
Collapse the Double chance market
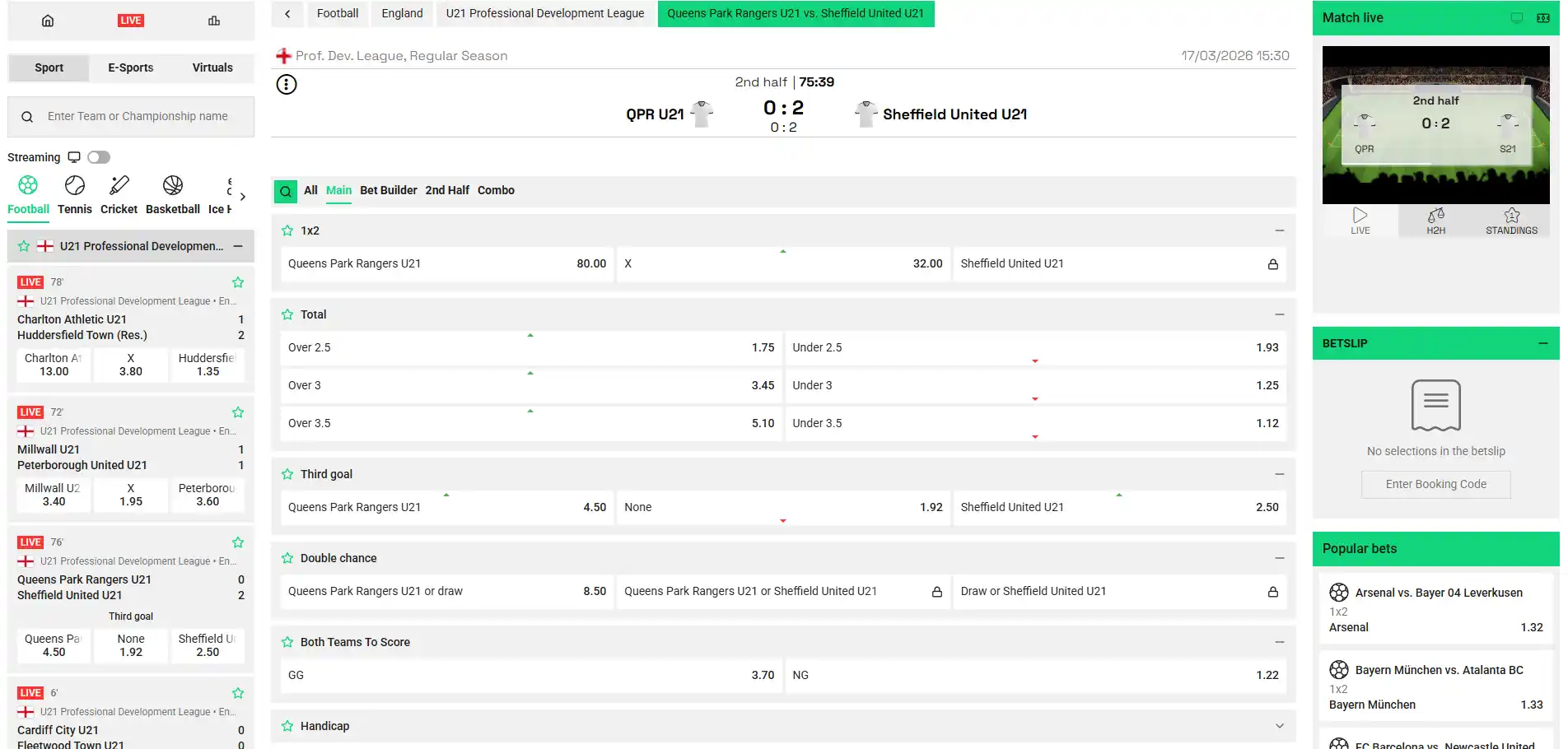tap(1280, 558)
